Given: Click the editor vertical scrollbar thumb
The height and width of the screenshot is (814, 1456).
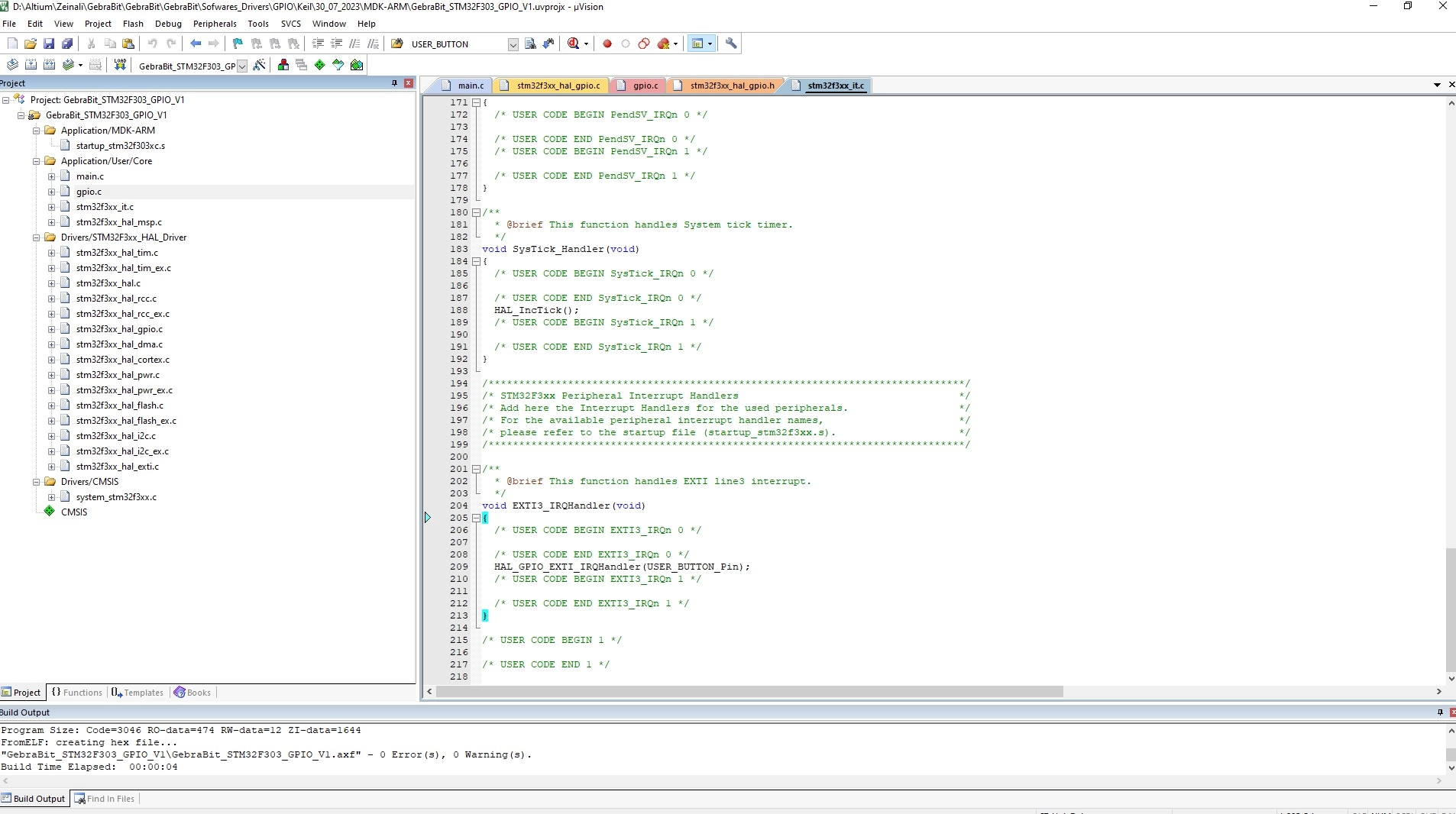Looking at the screenshot, I should pos(1450,611).
